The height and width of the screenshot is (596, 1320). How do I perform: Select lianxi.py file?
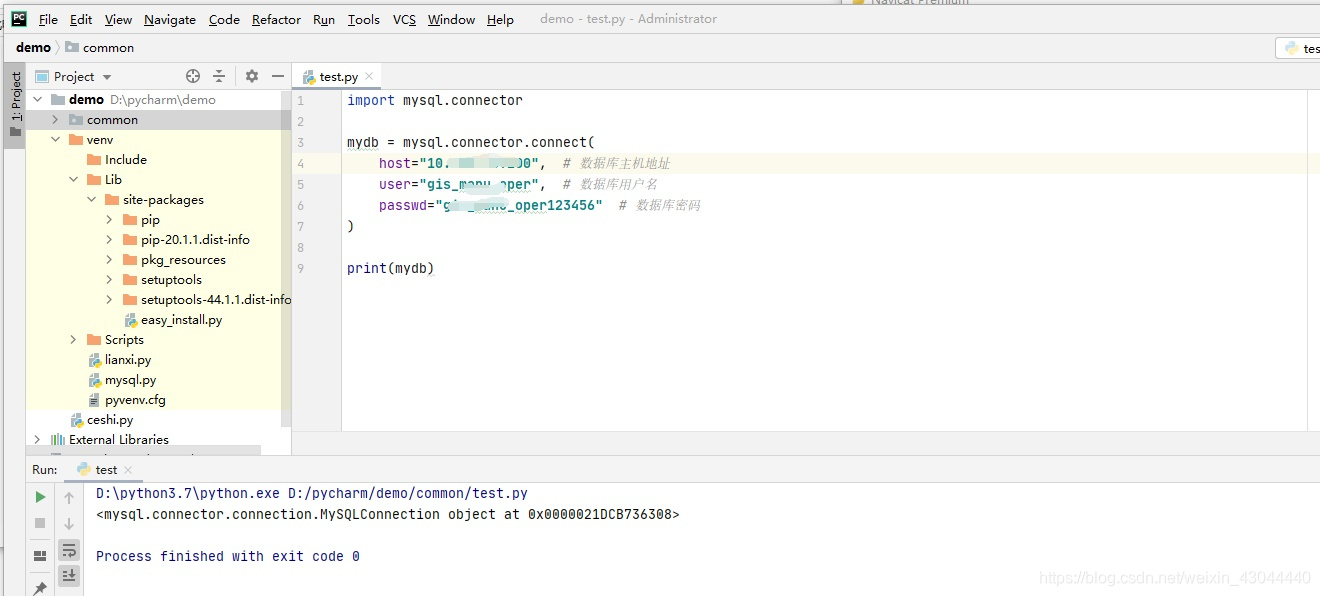click(x=120, y=359)
